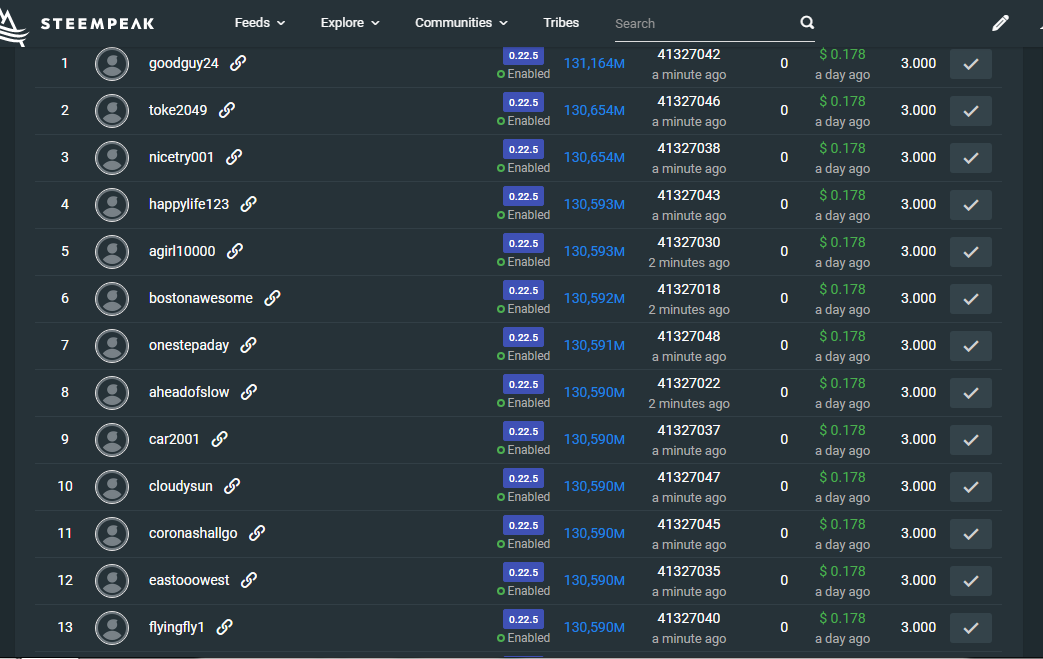The height and width of the screenshot is (659, 1043).
Task: Click the search magnifier icon
Action: [x=807, y=23]
